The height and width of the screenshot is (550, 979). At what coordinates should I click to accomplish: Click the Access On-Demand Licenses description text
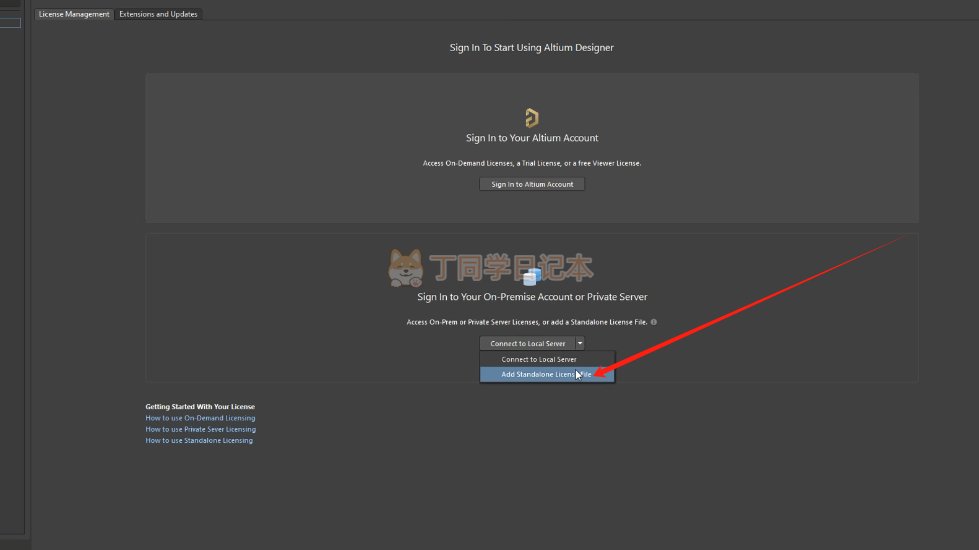pyautogui.click(x=532, y=163)
